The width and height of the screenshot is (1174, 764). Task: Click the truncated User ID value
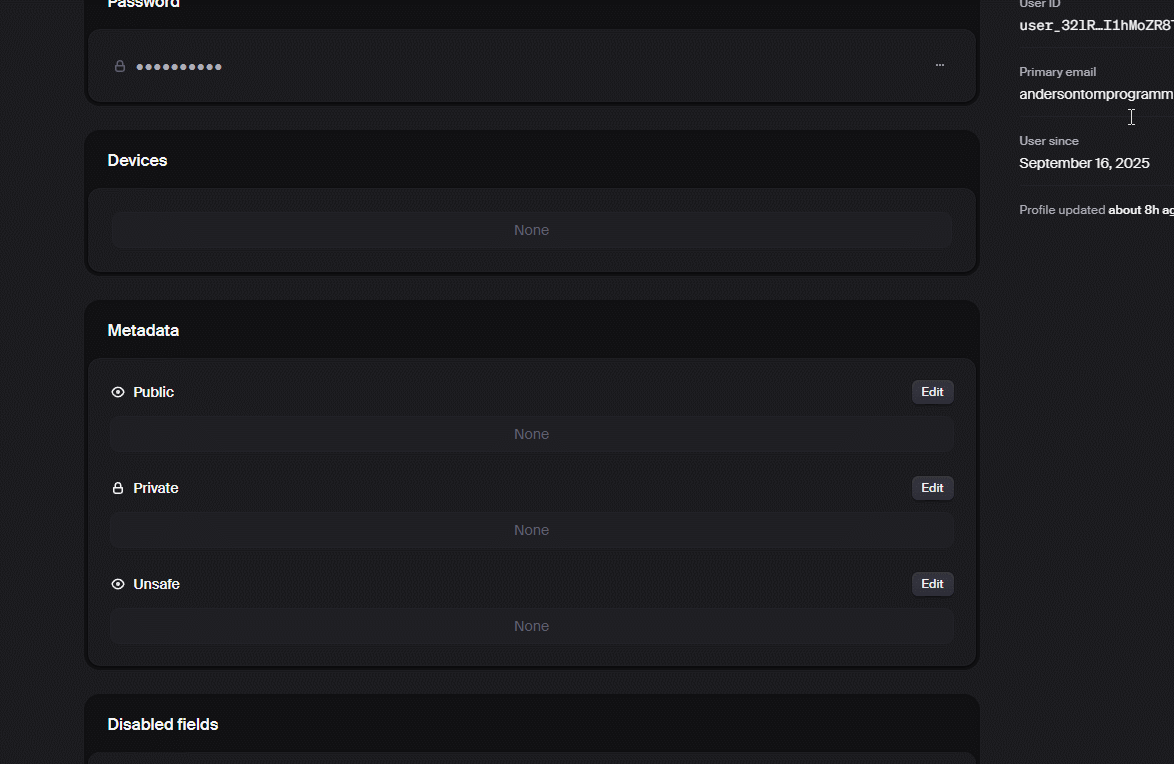(x=1095, y=25)
